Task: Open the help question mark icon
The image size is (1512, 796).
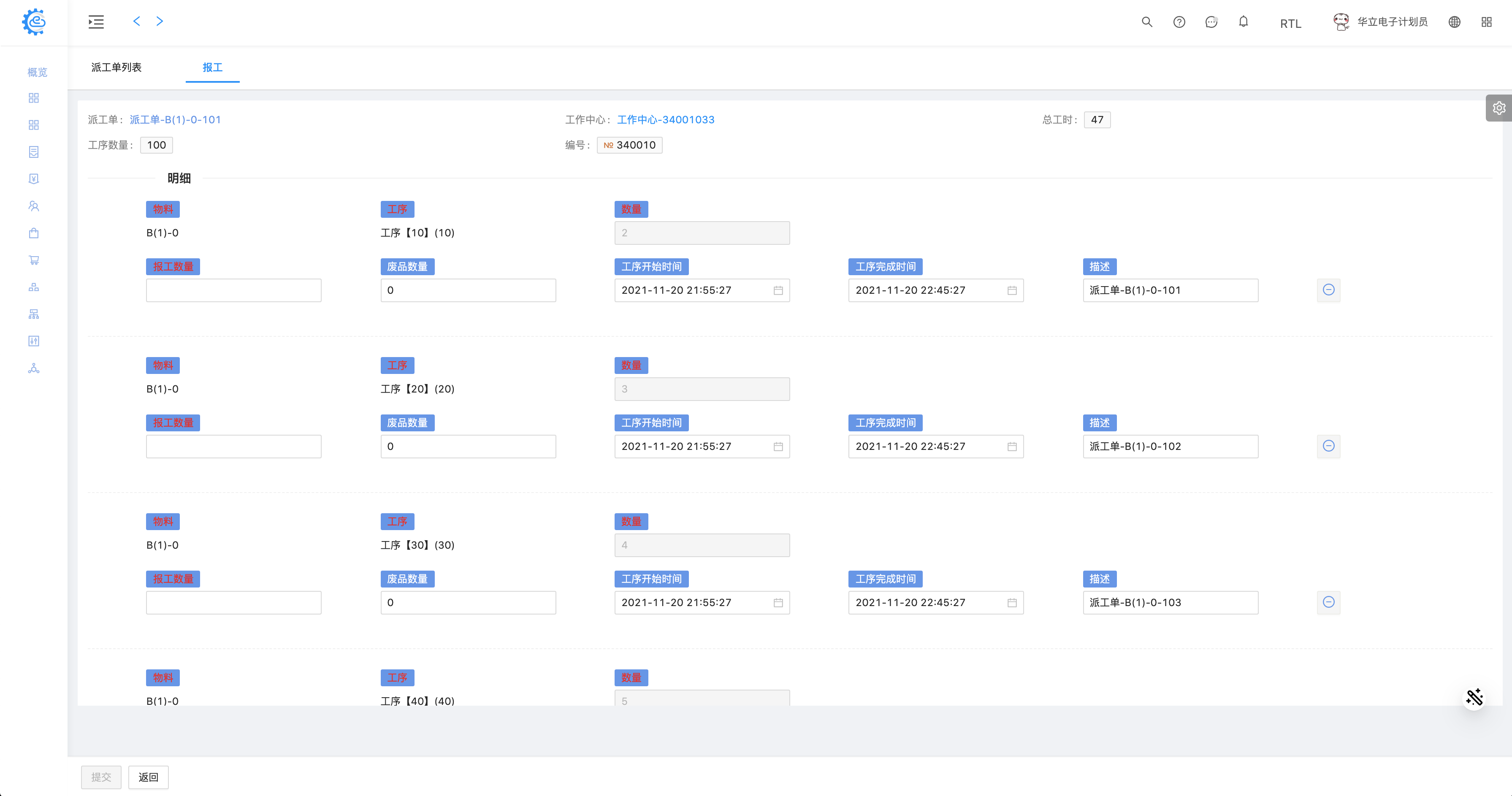Action: (1179, 22)
